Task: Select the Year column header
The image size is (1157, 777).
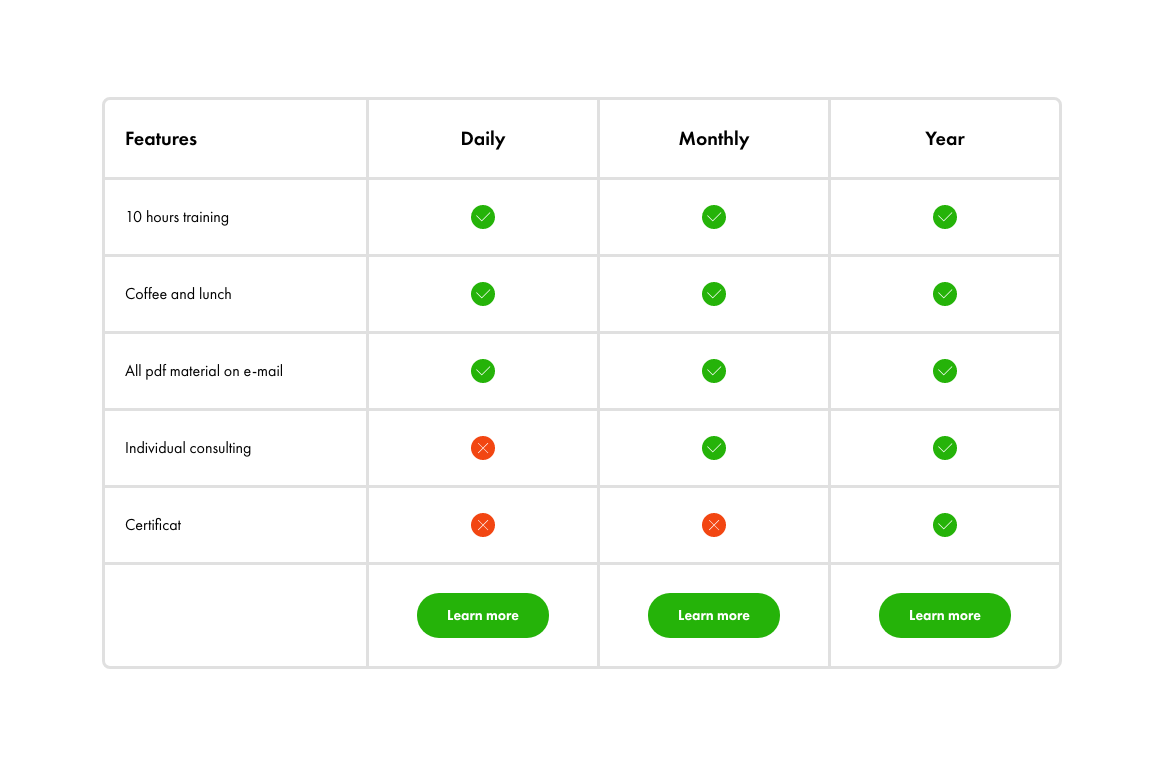Action: (944, 139)
